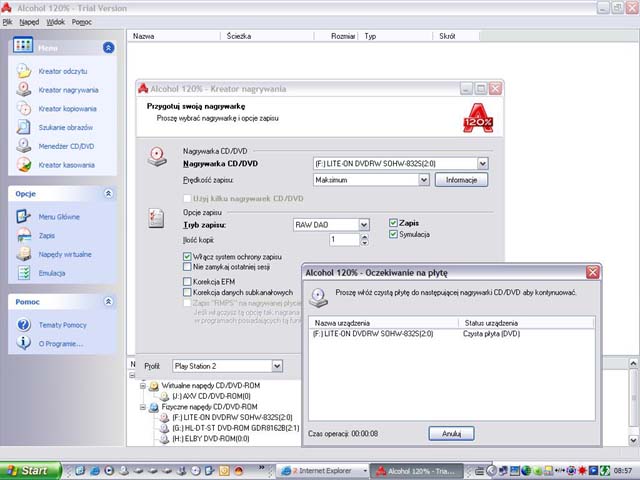The image size is (640, 480).
Task: Toggle Zapis checkbox
Action: (393, 223)
